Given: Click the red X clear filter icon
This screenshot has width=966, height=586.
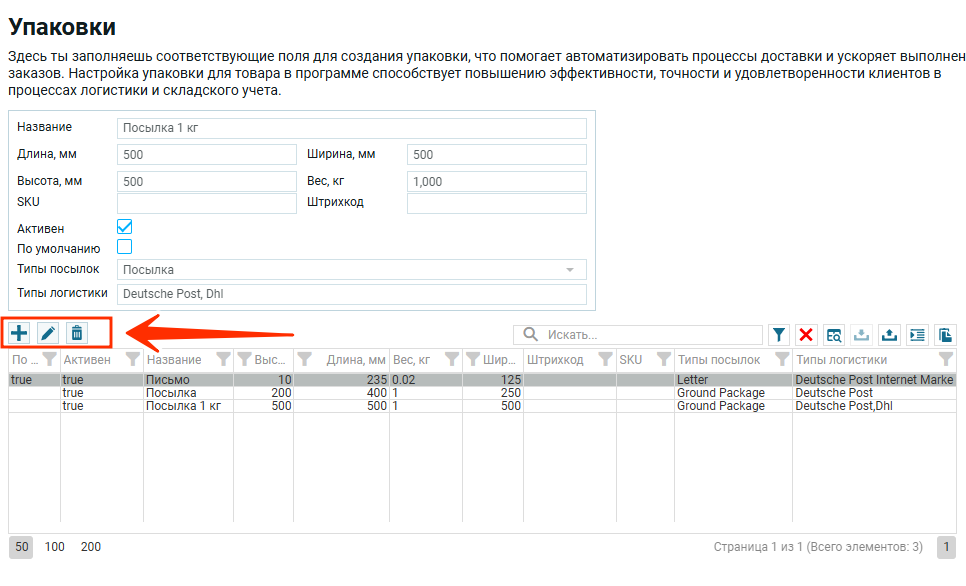Looking at the screenshot, I should tap(806, 335).
